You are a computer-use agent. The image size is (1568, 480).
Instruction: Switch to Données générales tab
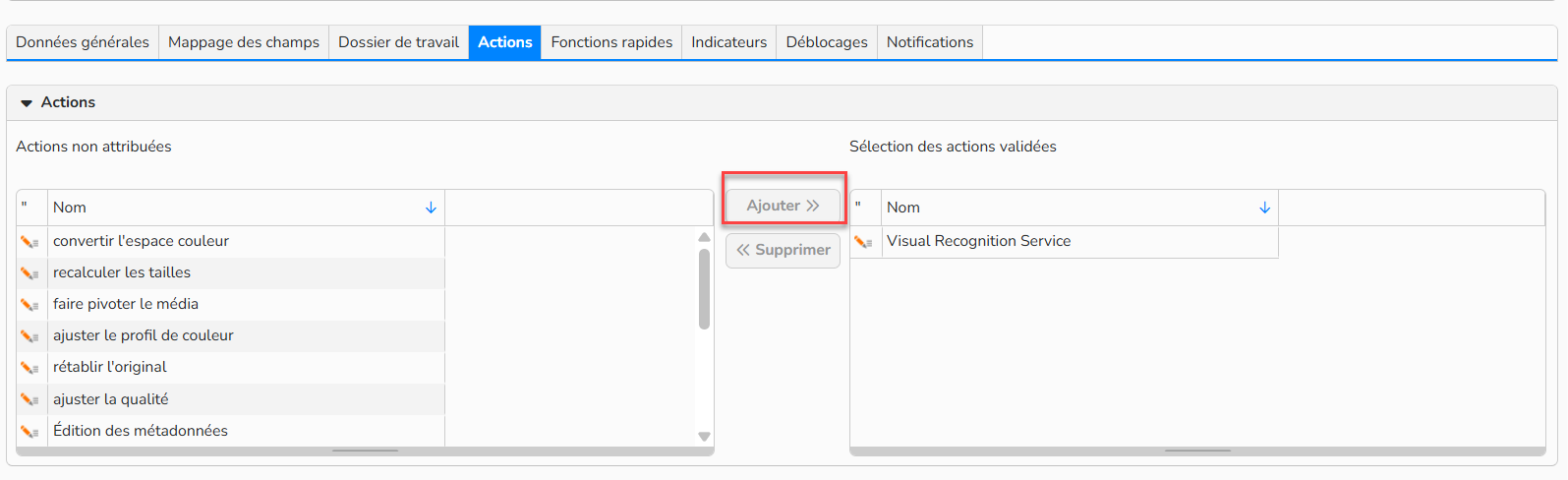click(x=83, y=42)
